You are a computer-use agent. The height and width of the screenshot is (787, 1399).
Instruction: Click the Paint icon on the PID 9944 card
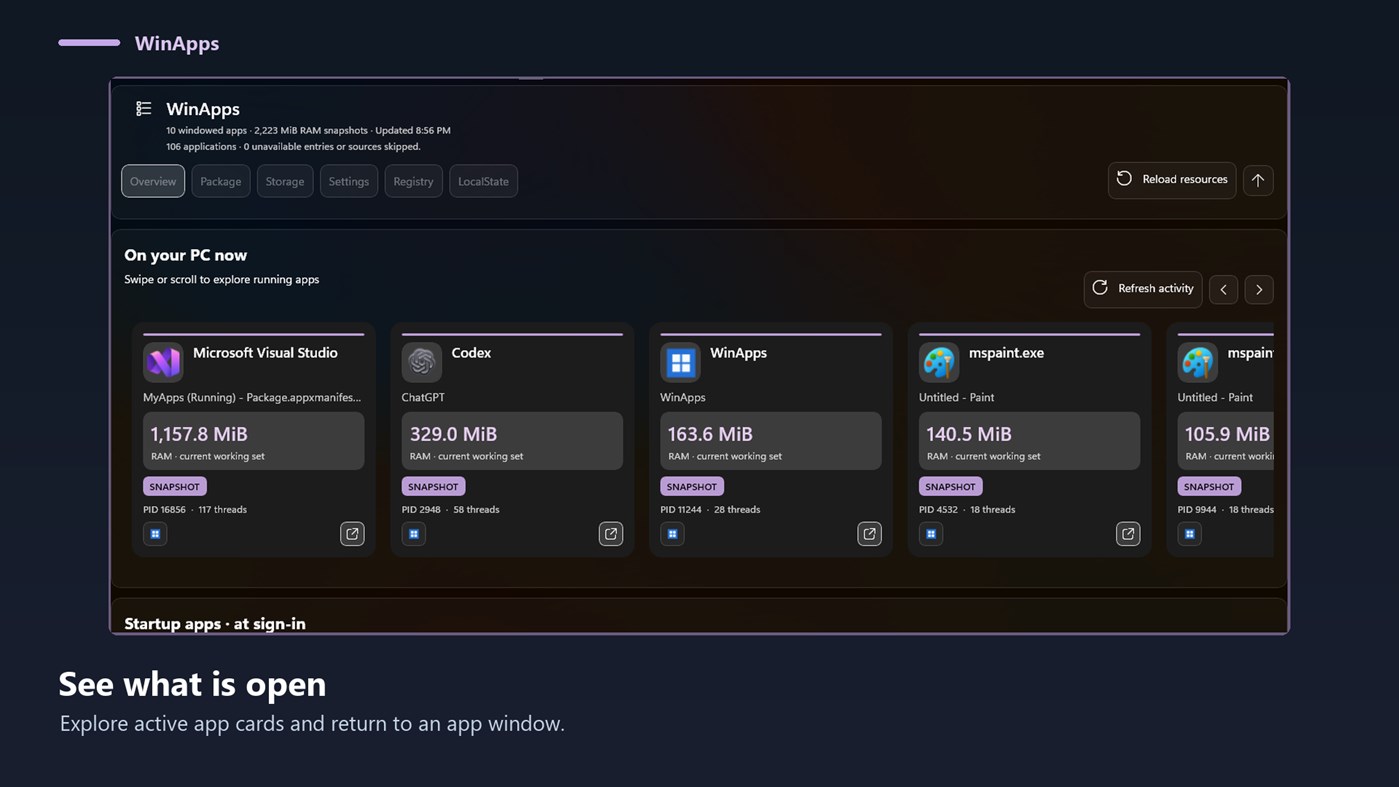[1197, 362]
